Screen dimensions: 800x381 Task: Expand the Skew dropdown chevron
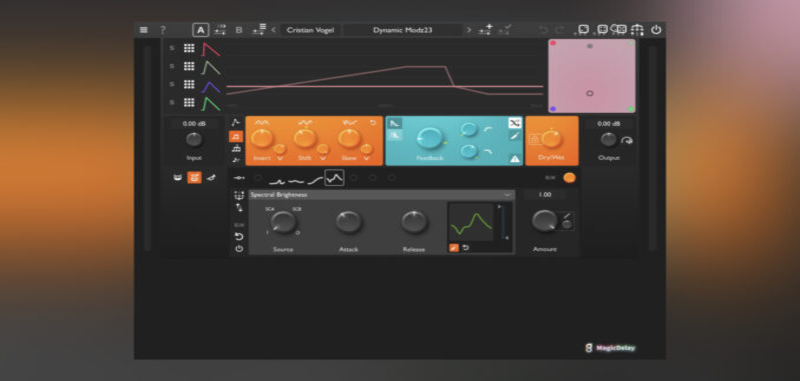366,158
